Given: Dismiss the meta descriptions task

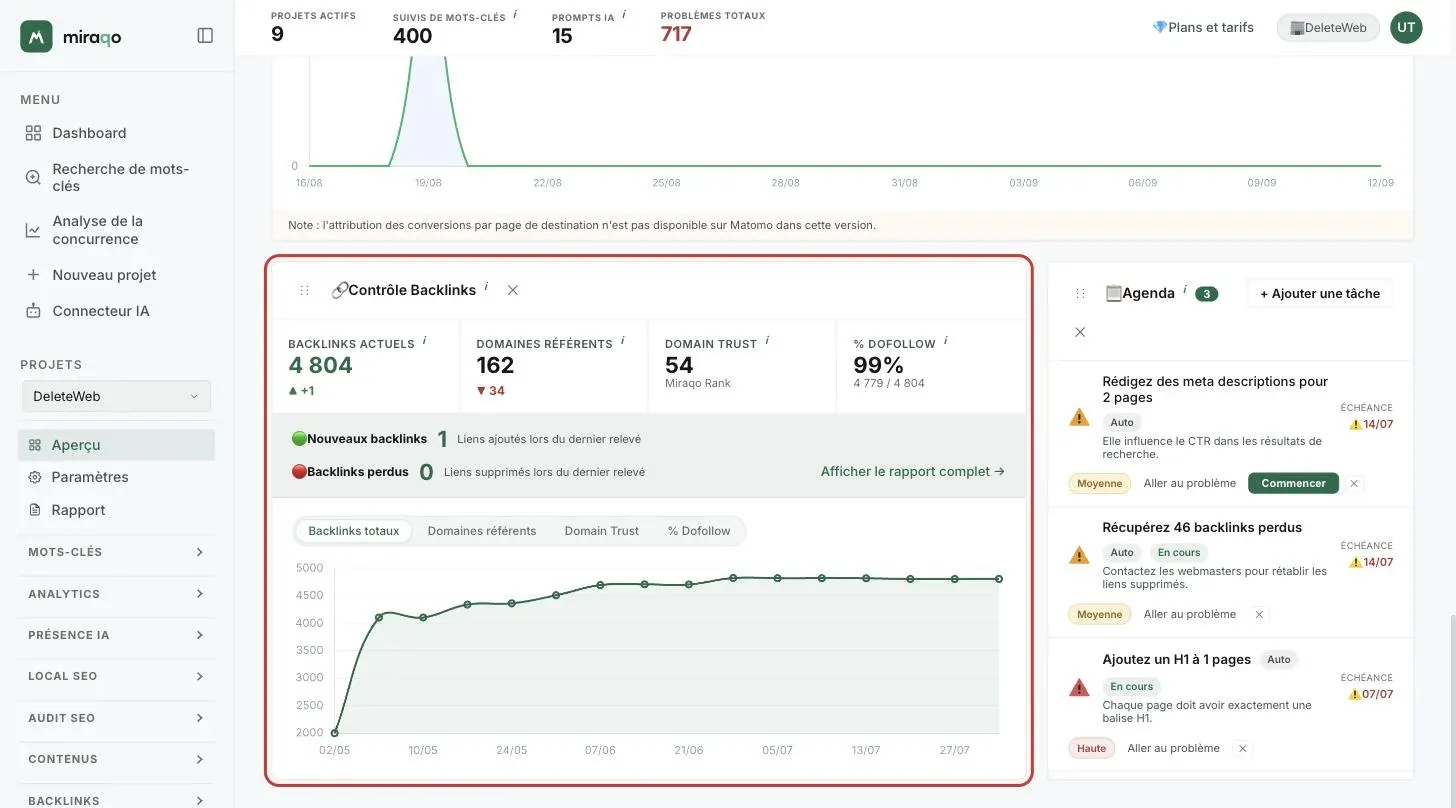Looking at the screenshot, I should [1354, 483].
